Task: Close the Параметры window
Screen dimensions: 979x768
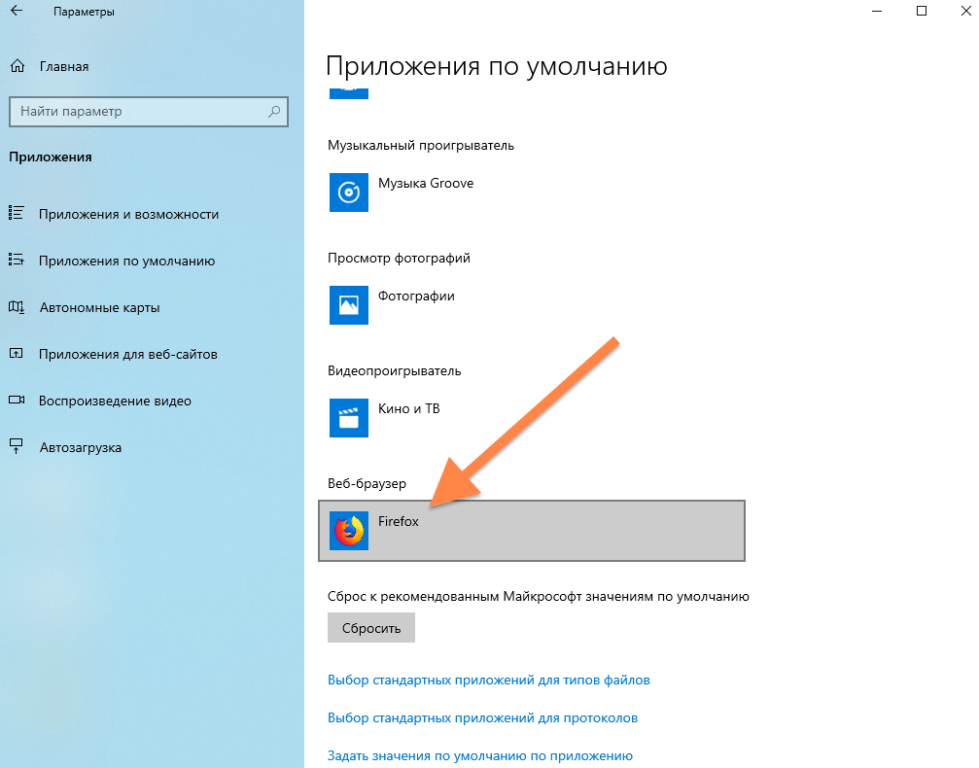Action: pyautogui.click(x=965, y=11)
